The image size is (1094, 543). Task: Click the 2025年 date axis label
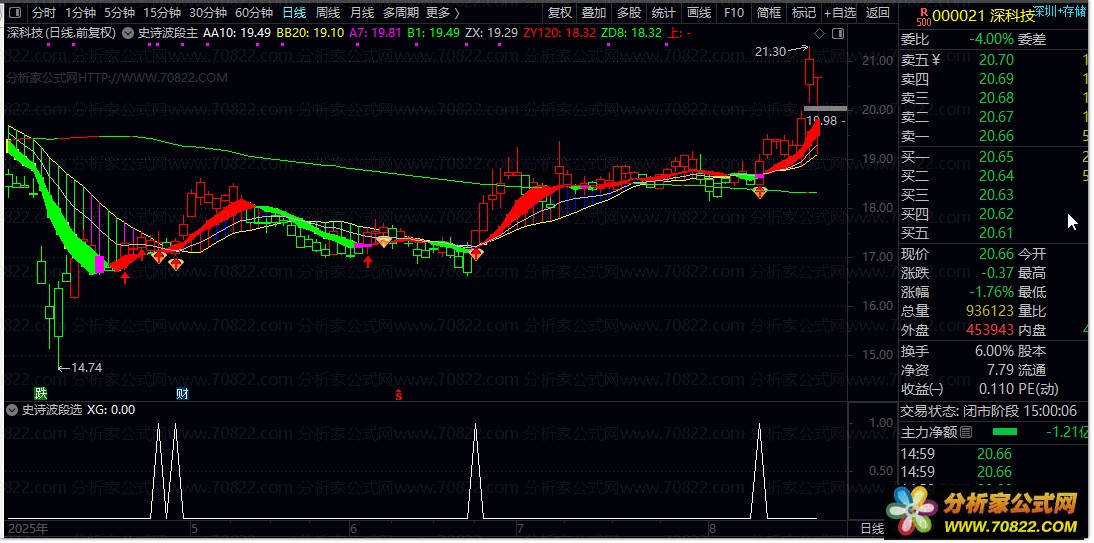tap(28, 528)
